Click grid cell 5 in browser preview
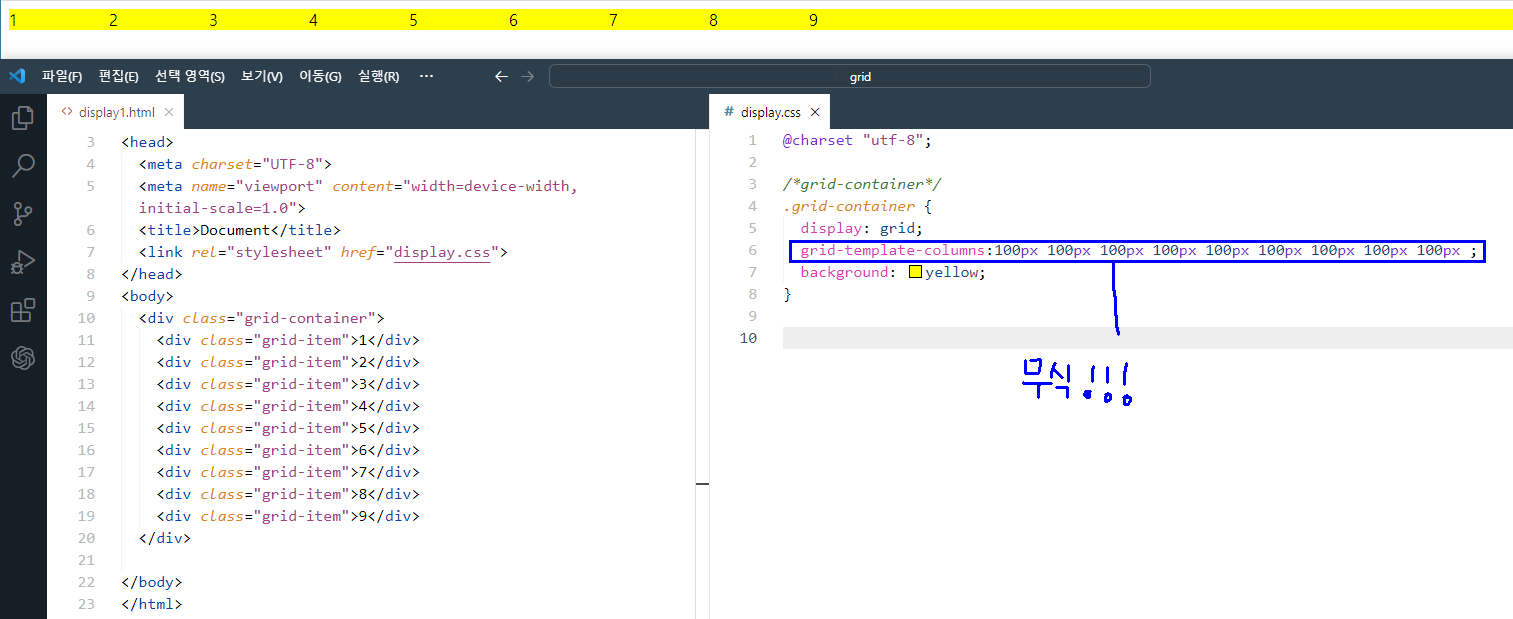1513x619 pixels. tap(459, 20)
